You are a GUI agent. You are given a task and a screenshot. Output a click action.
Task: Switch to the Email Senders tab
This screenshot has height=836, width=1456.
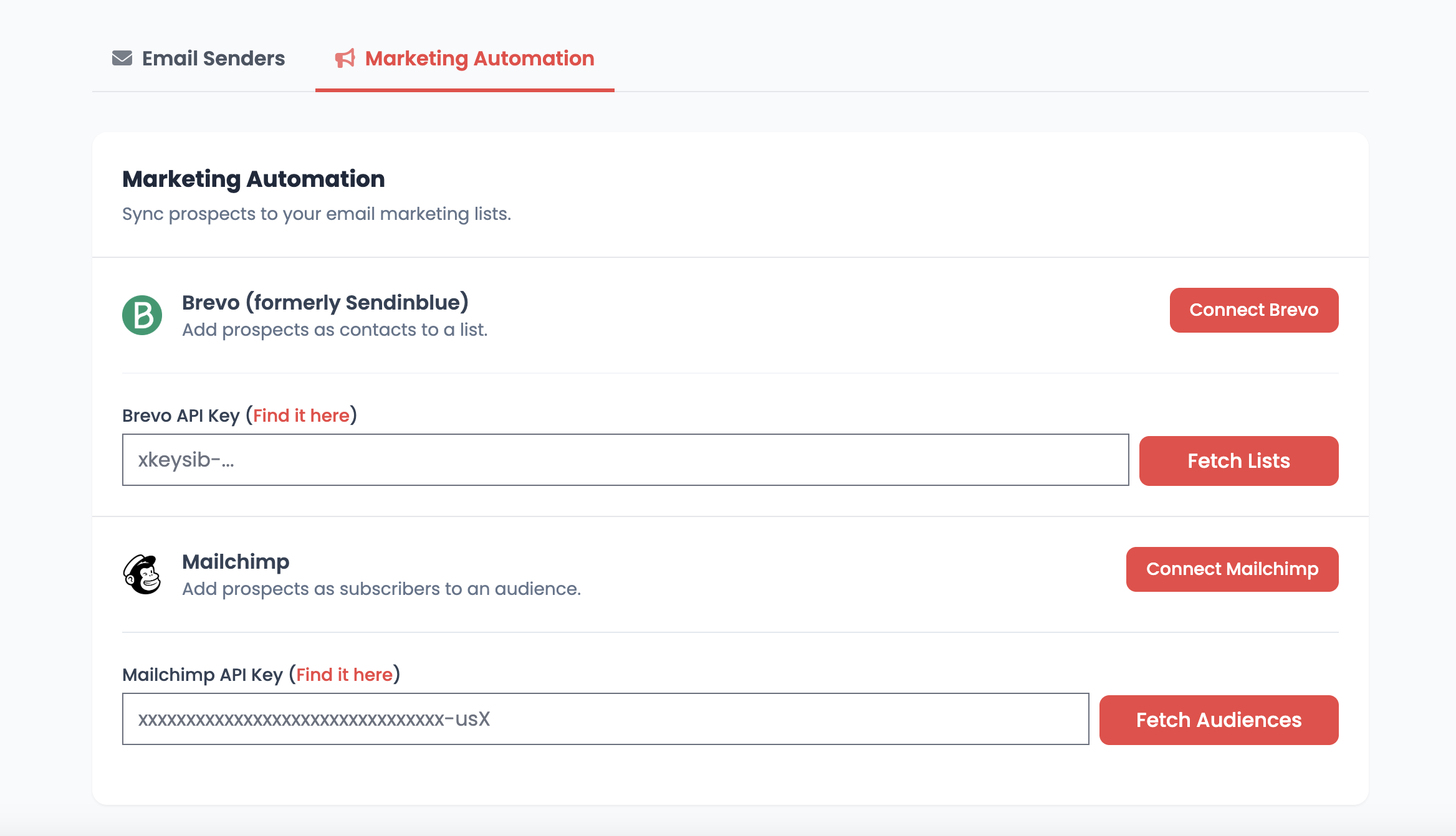213,59
